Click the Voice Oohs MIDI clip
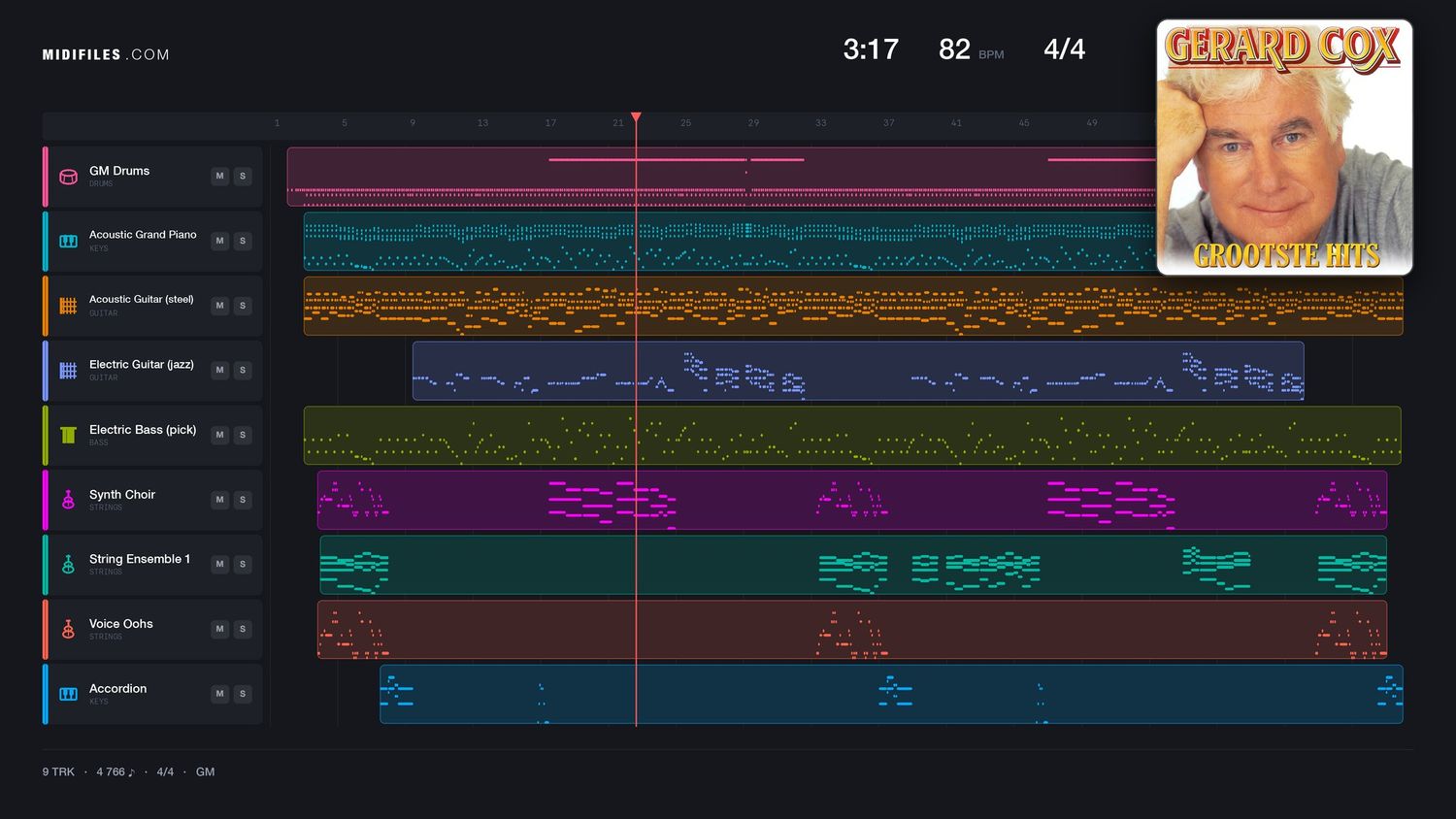This screenshot has height=819, width=1456. [x=852, y=630]
